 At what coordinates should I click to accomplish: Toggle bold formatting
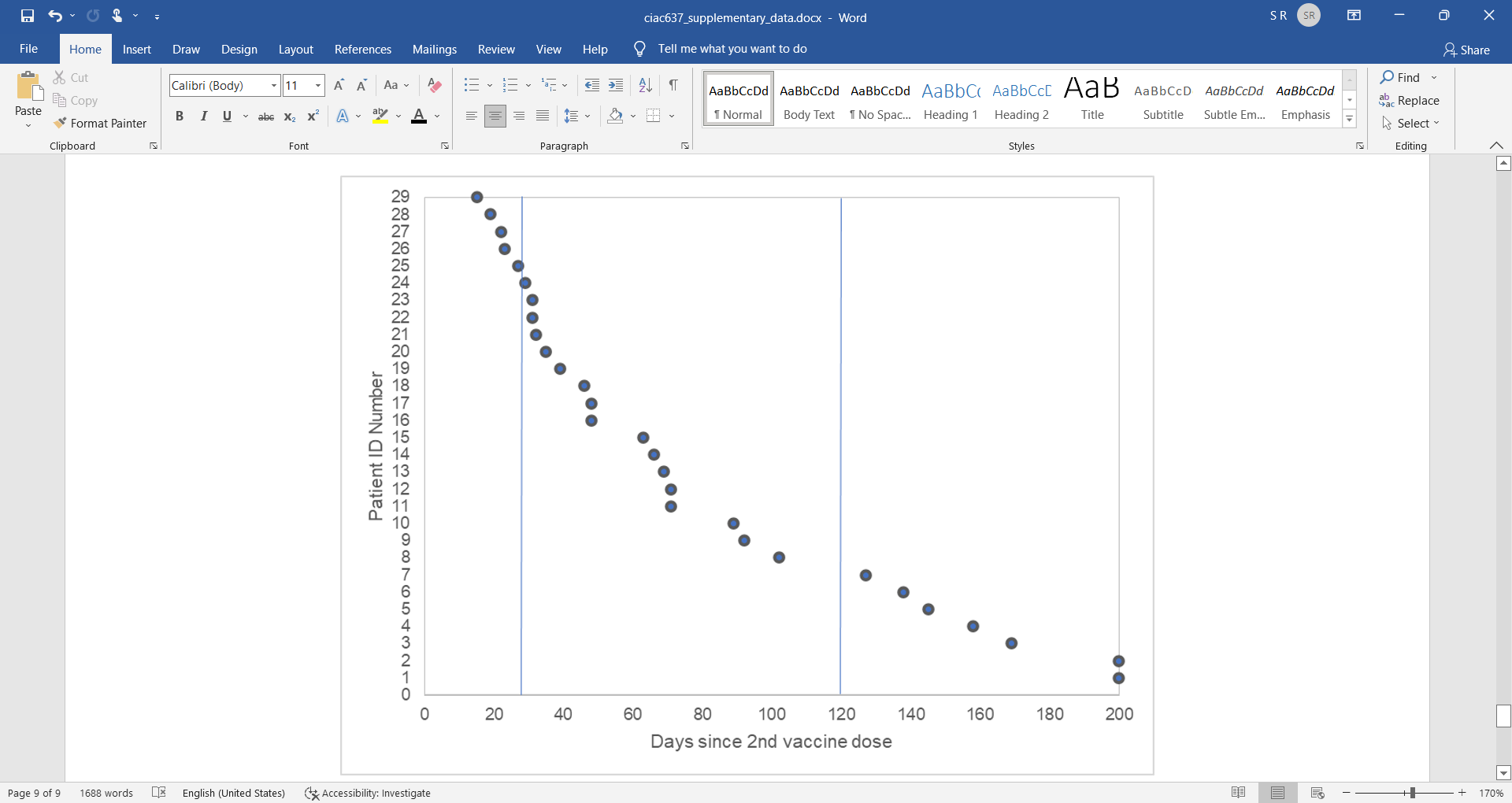point(180,116)
